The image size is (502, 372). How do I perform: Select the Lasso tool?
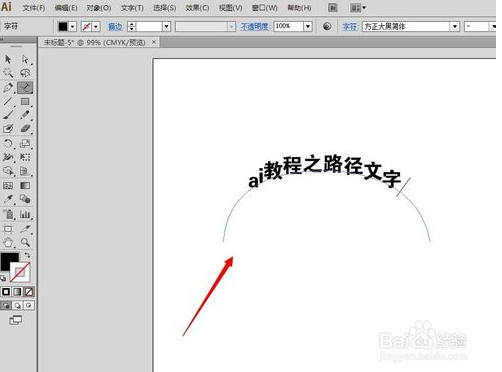25,73
